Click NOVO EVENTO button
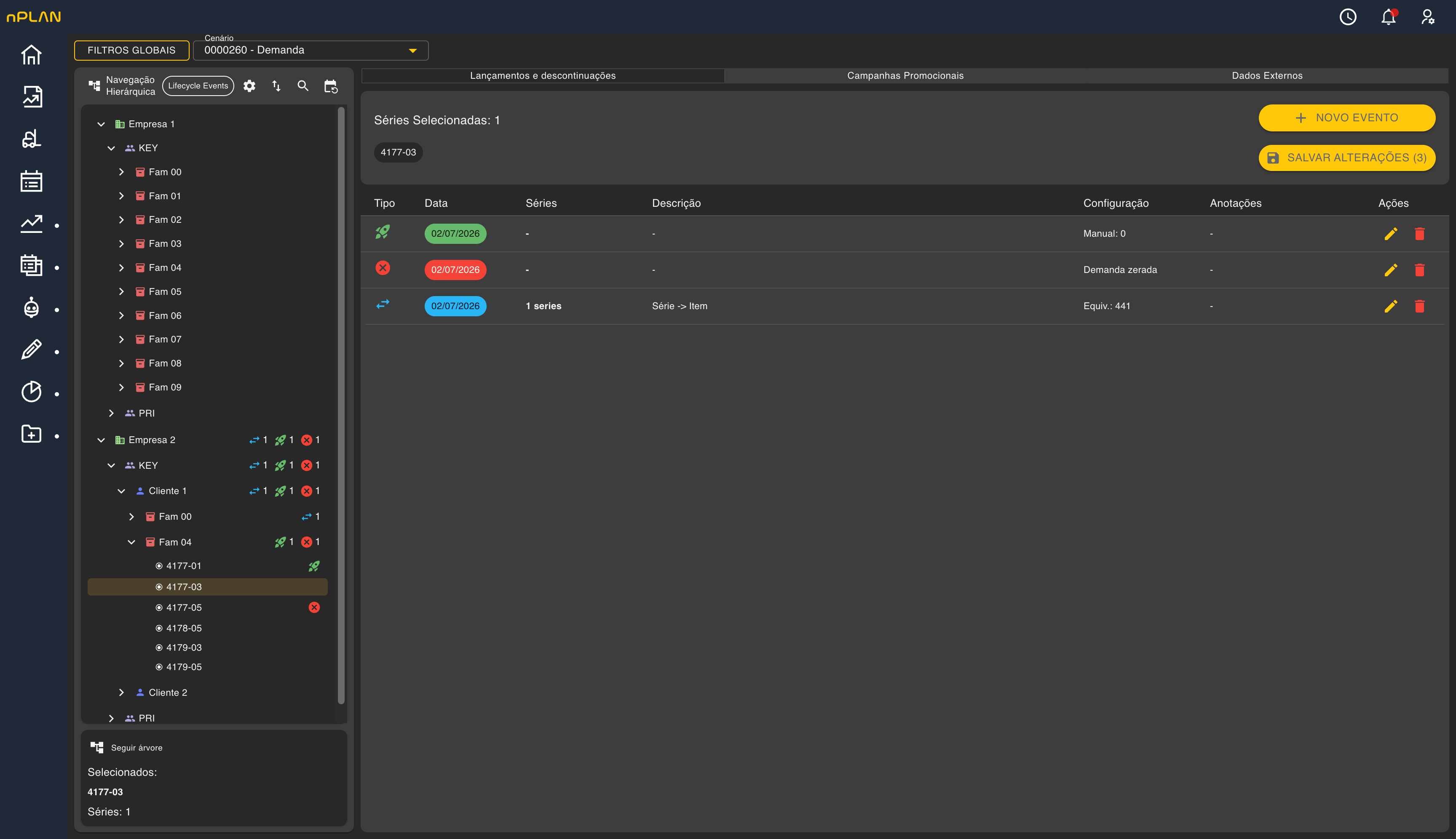This screenshot has width=1456, height=839. [x=1346, y=118]
